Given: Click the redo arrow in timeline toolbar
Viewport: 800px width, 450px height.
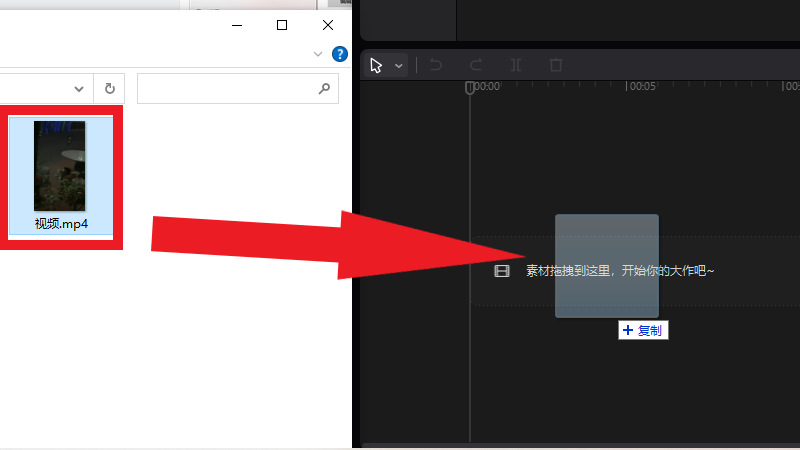Looking at the screenshot, I should click(x=476, y=65).
